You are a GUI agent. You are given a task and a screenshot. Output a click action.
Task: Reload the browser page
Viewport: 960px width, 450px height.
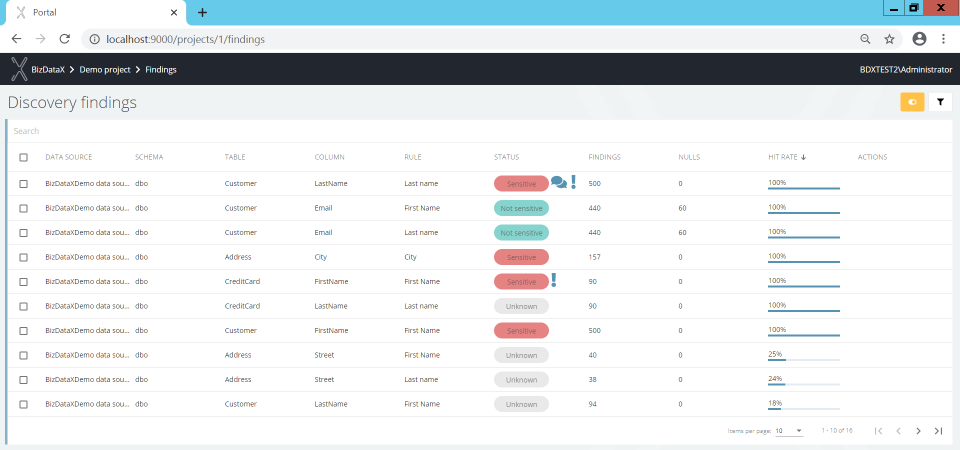(64, 39)
